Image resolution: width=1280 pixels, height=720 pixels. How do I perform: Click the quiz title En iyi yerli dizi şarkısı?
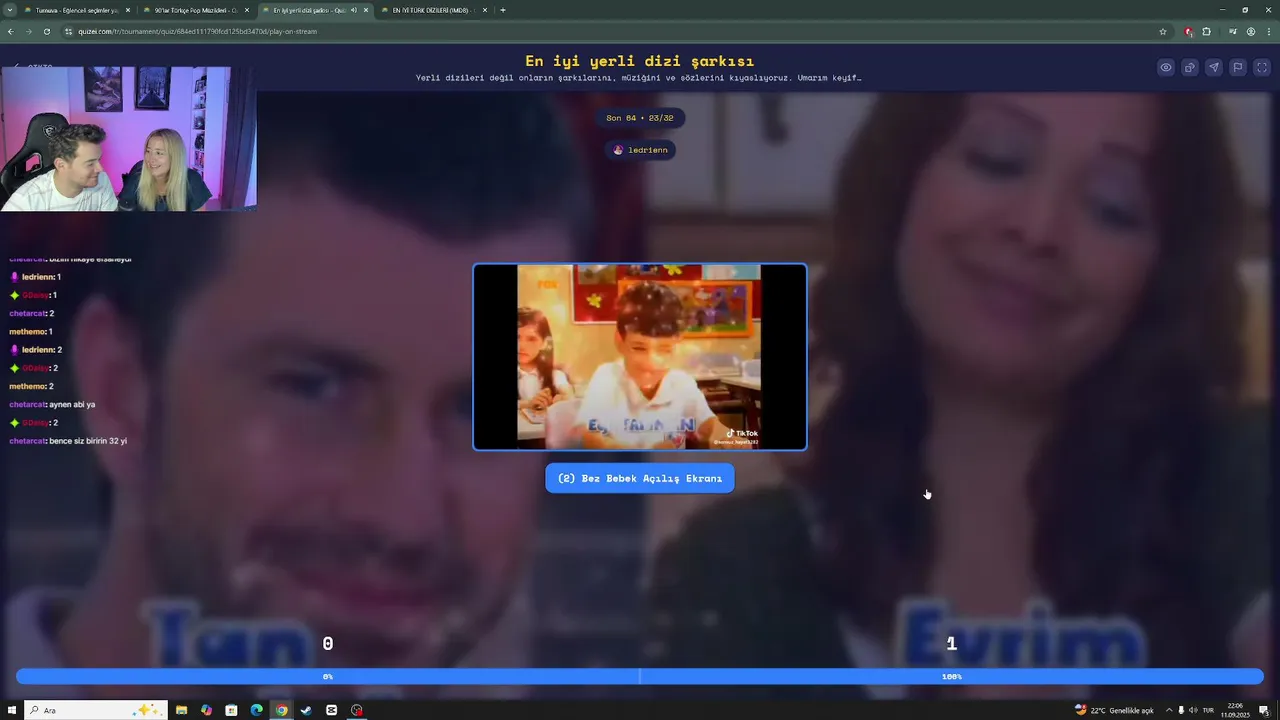(640, 61)
